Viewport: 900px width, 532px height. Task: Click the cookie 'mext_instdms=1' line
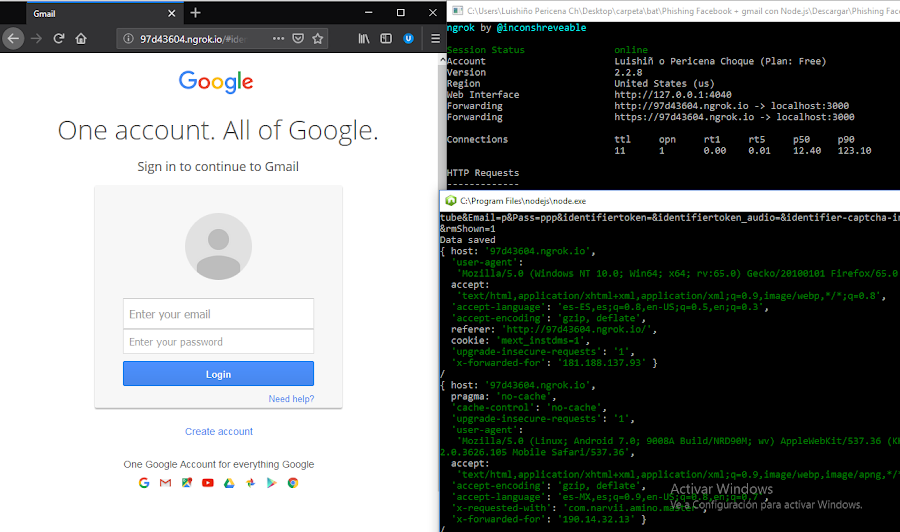click(x=520, y=340)
